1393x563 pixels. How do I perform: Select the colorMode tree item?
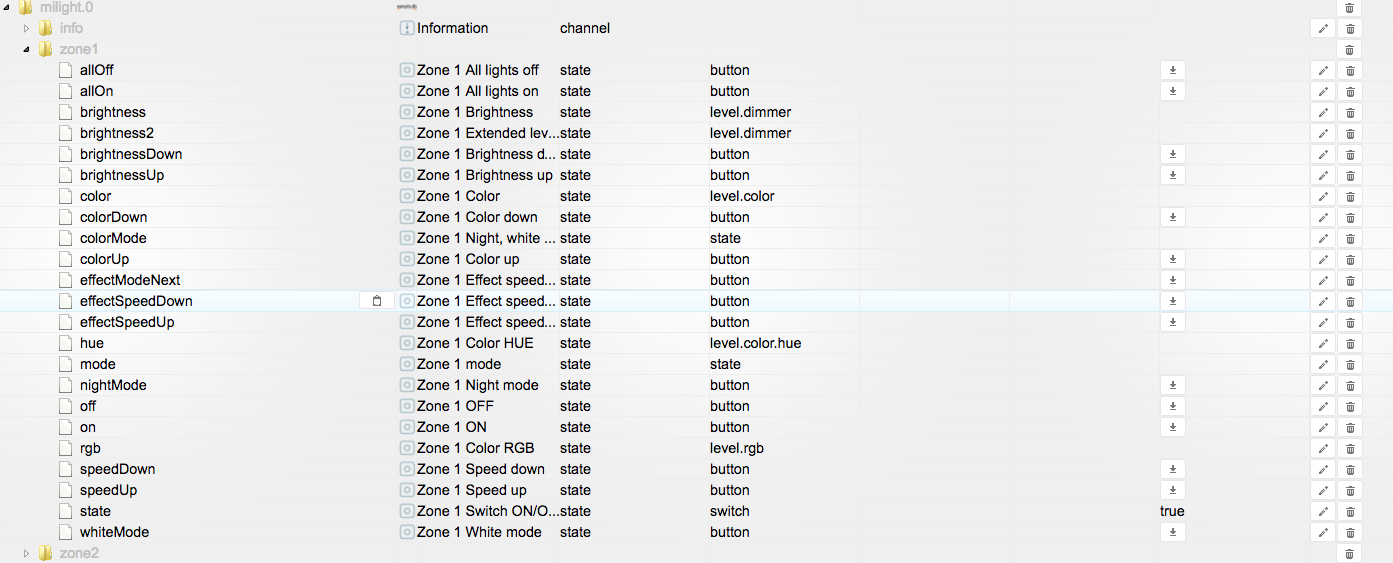pos(113,238)
